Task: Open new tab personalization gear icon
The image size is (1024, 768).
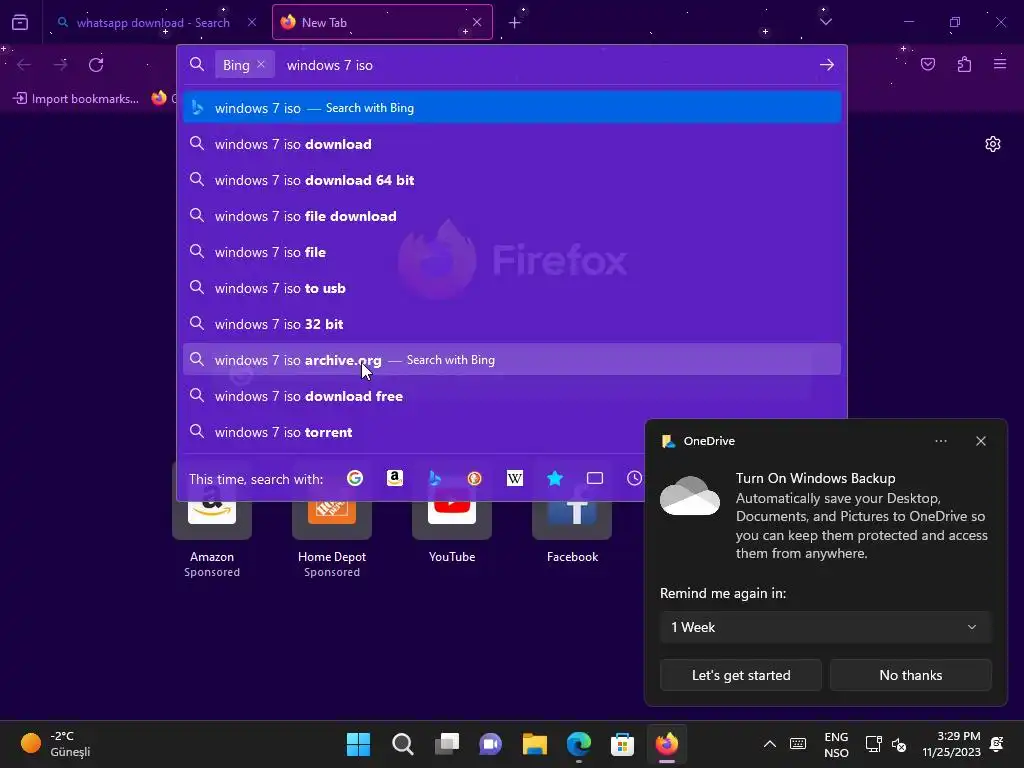Action: [993, 144]
